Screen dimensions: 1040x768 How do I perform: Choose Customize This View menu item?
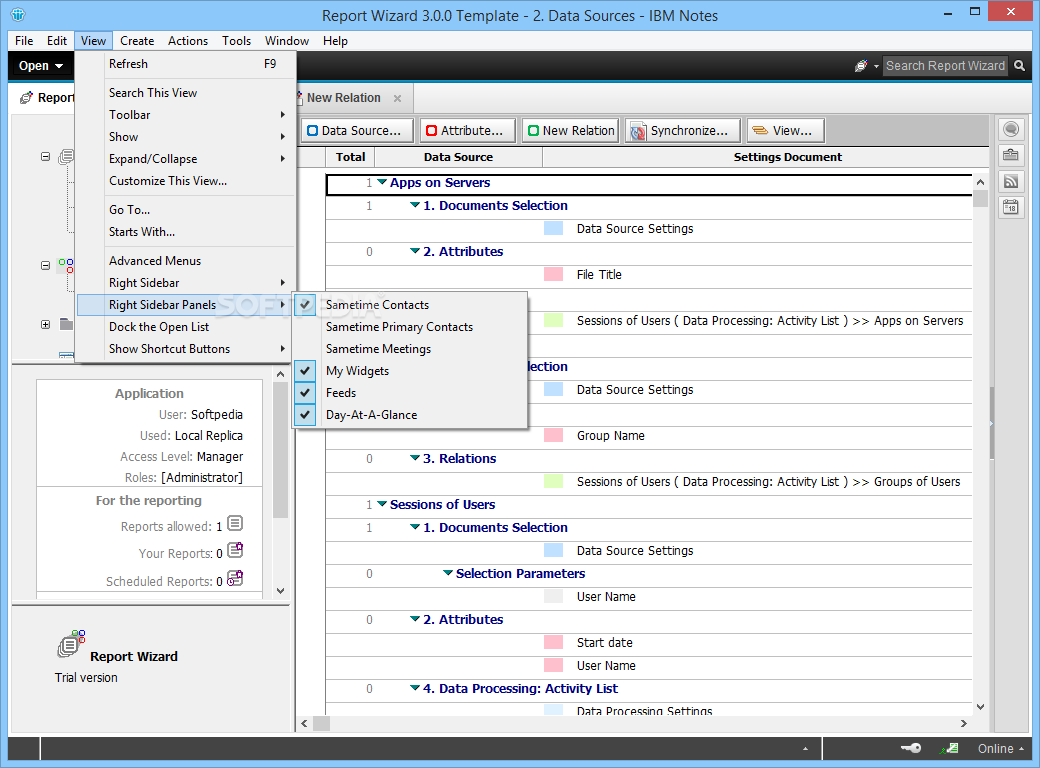[186, 180]
